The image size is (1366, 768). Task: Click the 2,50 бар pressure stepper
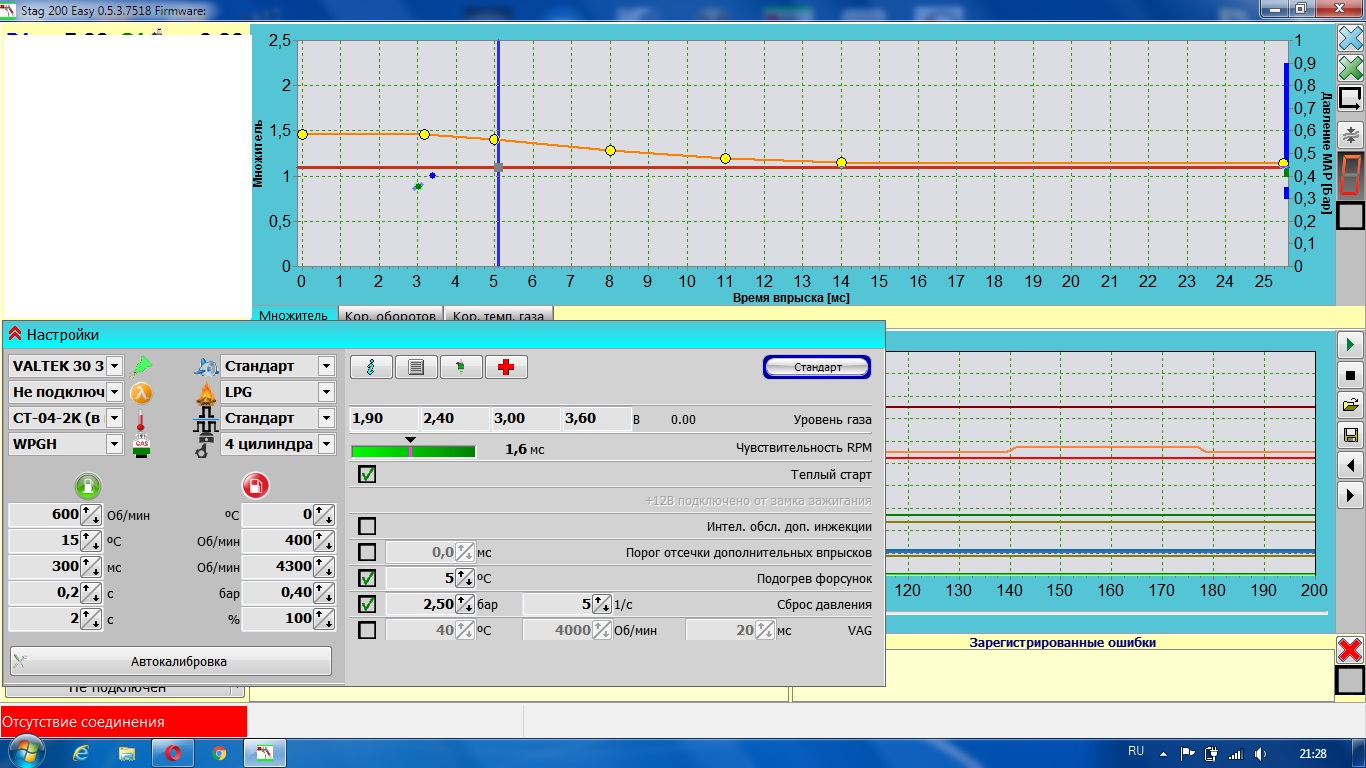coord(464,604)
